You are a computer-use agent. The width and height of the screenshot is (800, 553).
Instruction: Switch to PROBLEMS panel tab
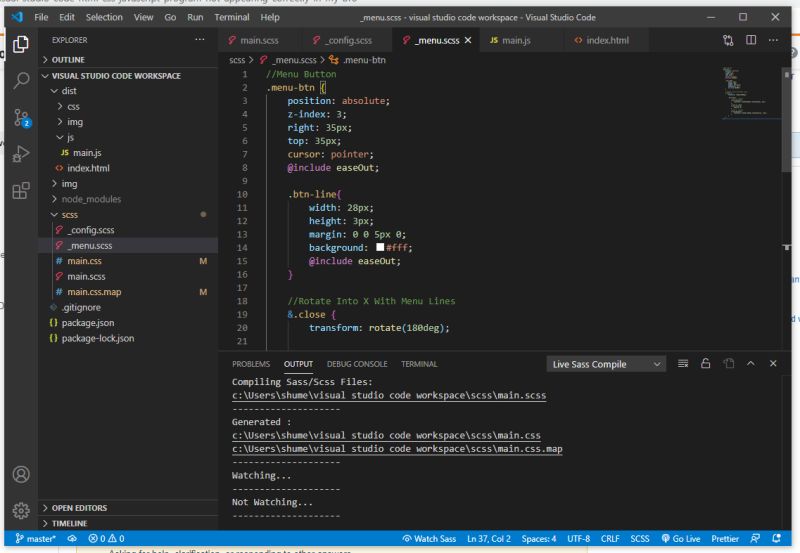coord(251,364)
